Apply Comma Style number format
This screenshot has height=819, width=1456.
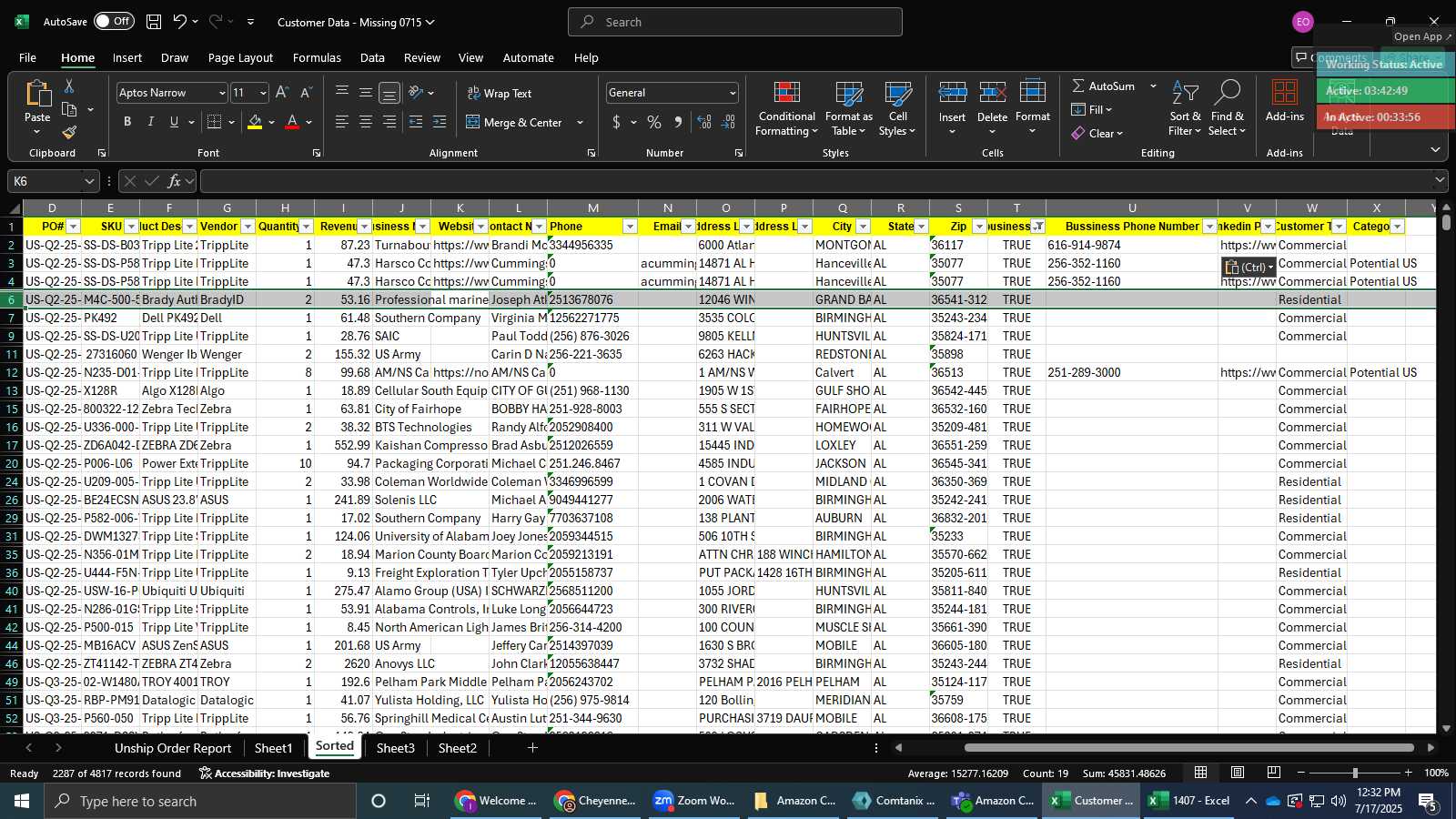tap(678, 122)
